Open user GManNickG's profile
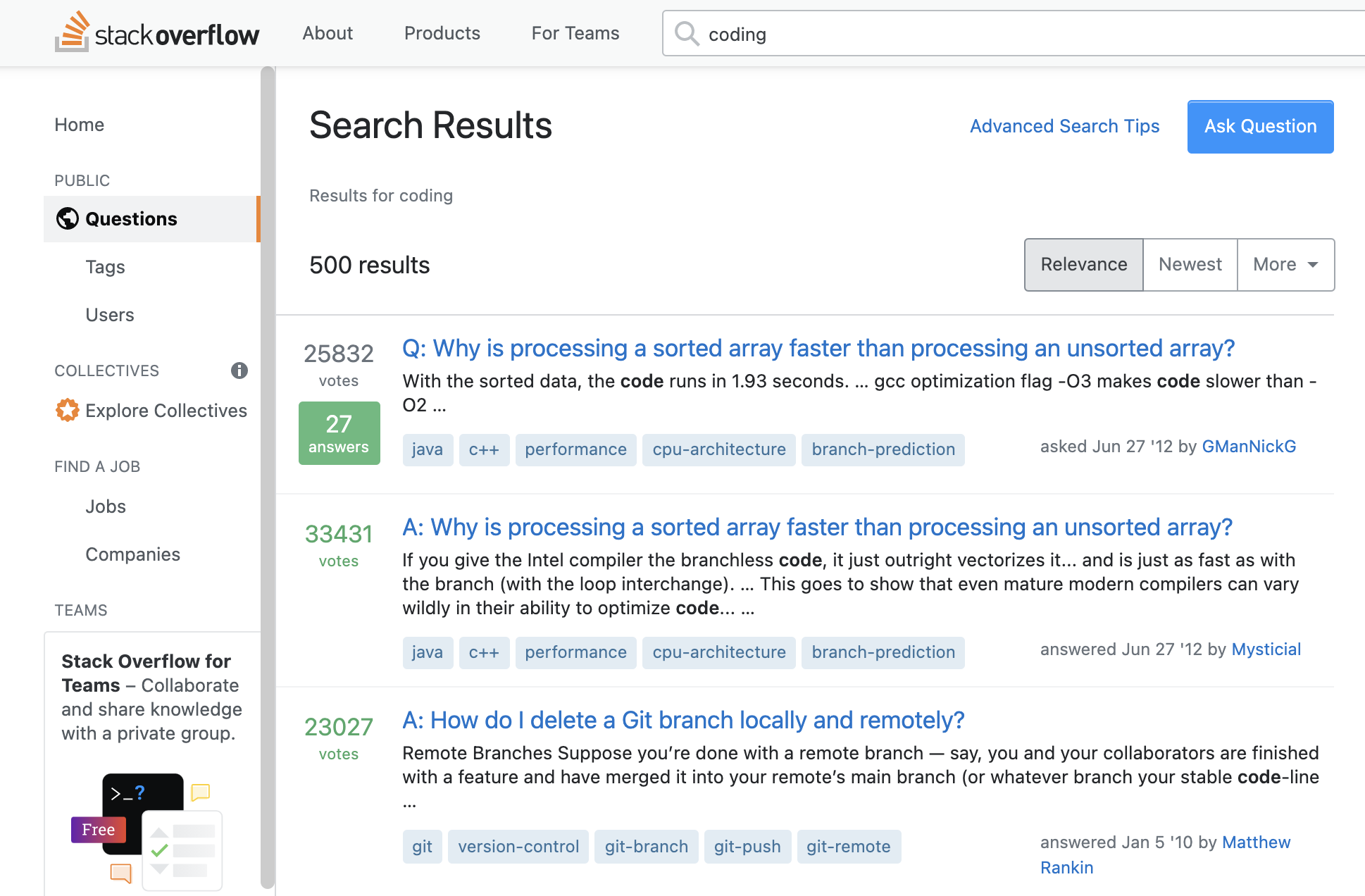This screenshot has height=896, width=1365. [x=1249, y=447]
